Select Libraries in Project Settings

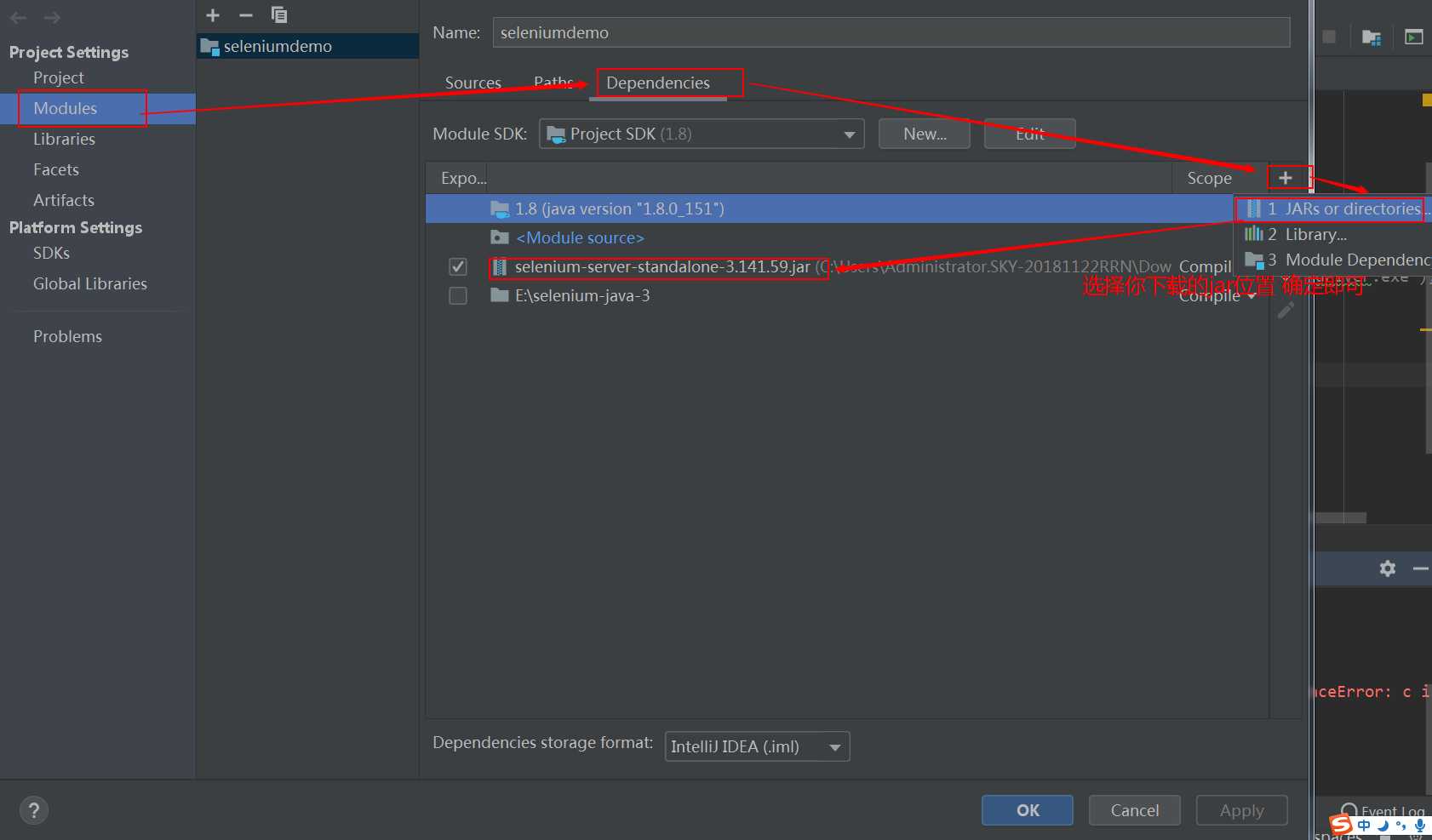(x=65, y=139)
